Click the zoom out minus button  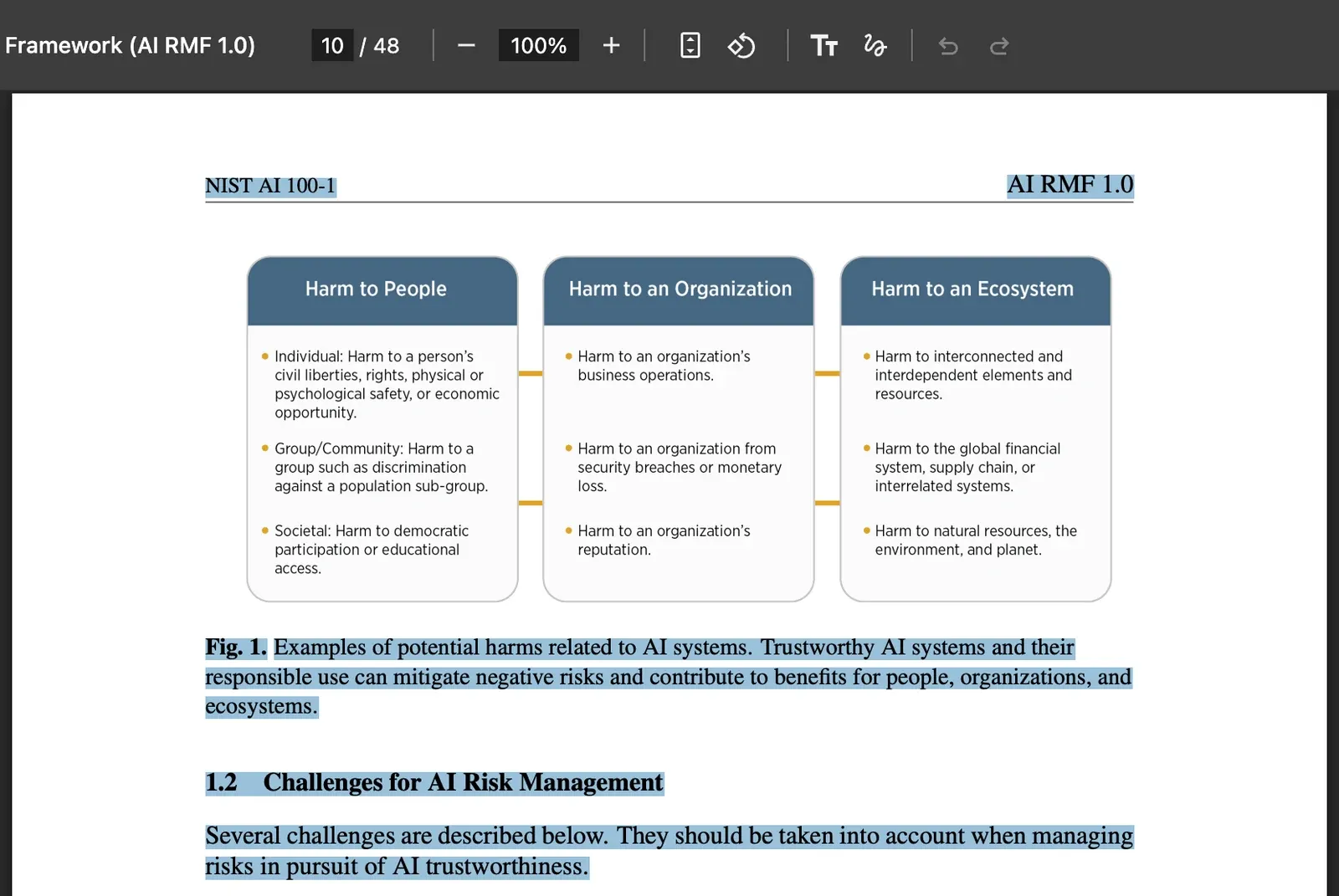pyautogui.click(x=466, y=45)
